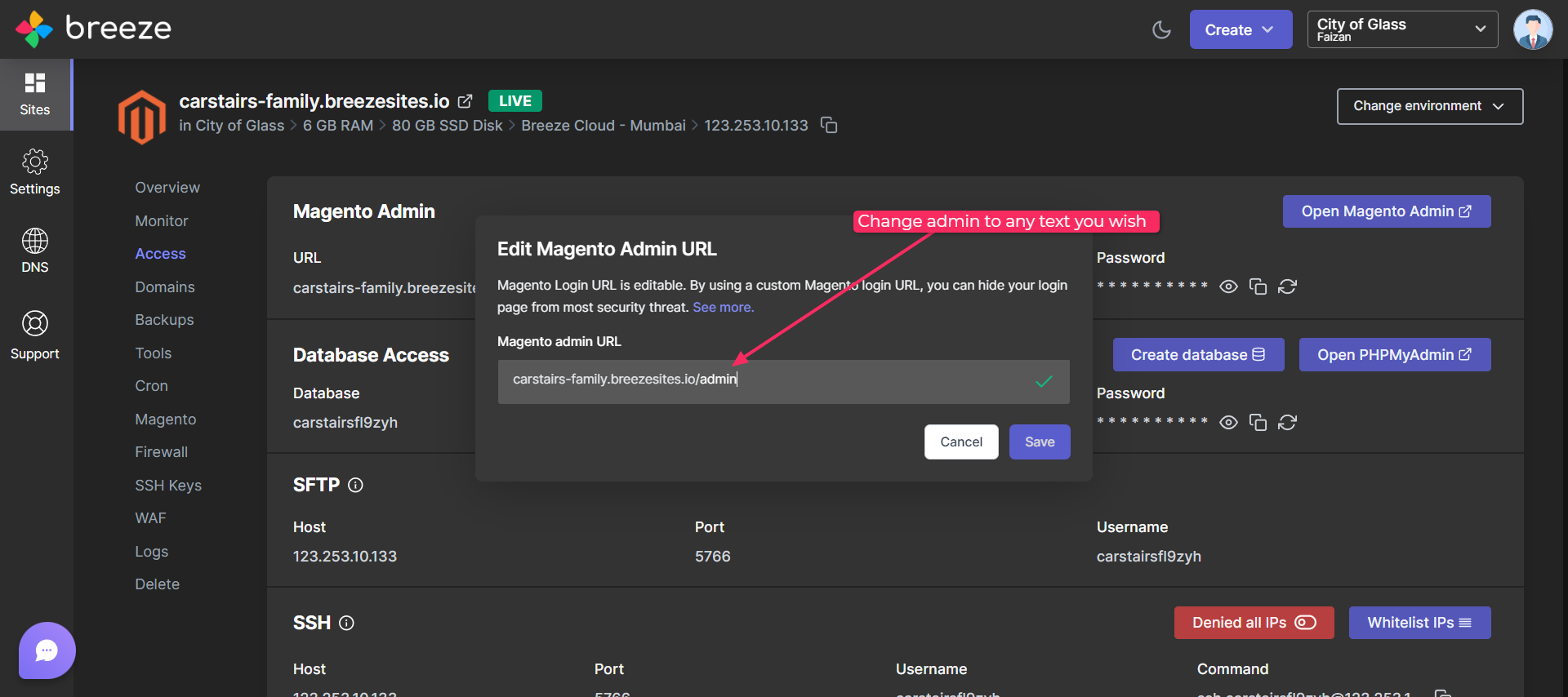Toggle Denied all IPs switch
Image resolution: width=1568 pixels, height=697 pixels.
click(x=1306, y=623)
